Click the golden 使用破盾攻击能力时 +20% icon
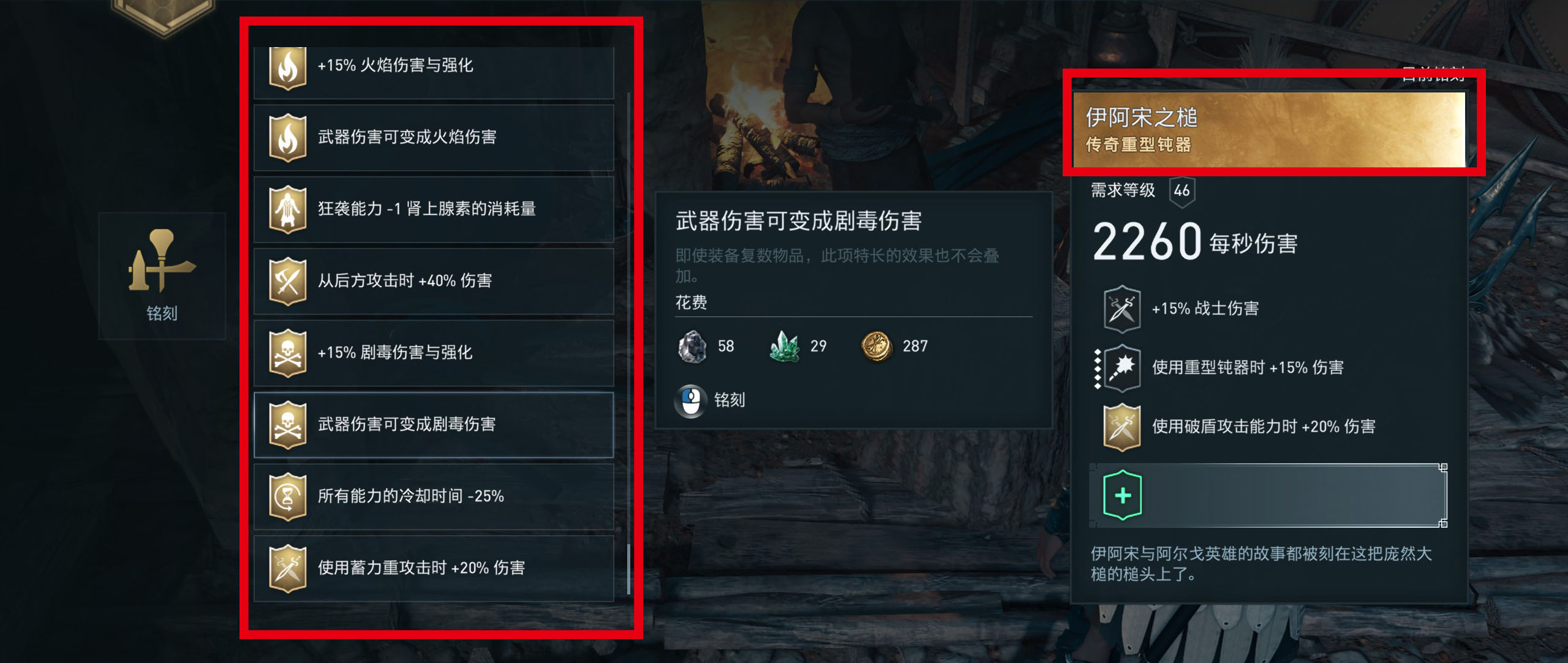The width and height of the screenshot is (1568, 663). (x=1121, y=427)
